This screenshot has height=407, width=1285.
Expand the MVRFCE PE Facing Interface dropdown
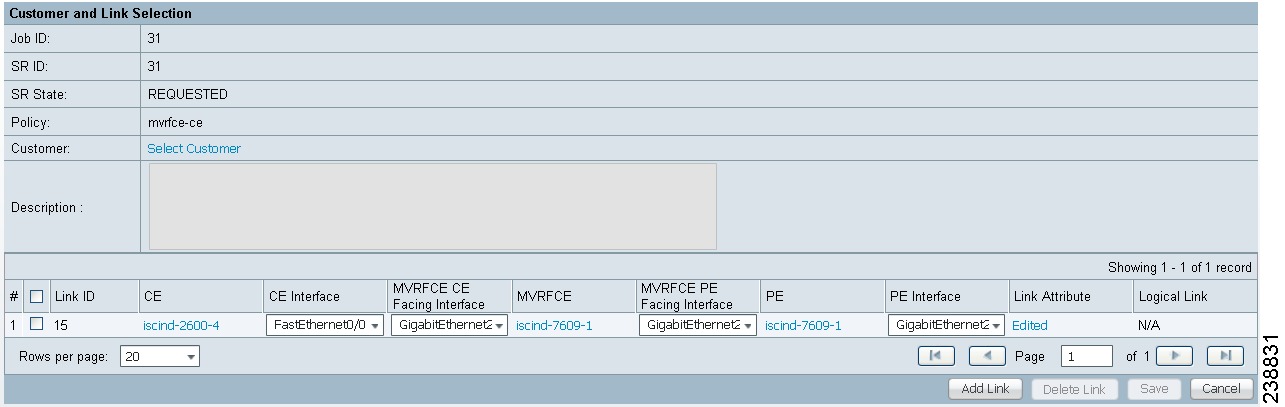point(698,325)
